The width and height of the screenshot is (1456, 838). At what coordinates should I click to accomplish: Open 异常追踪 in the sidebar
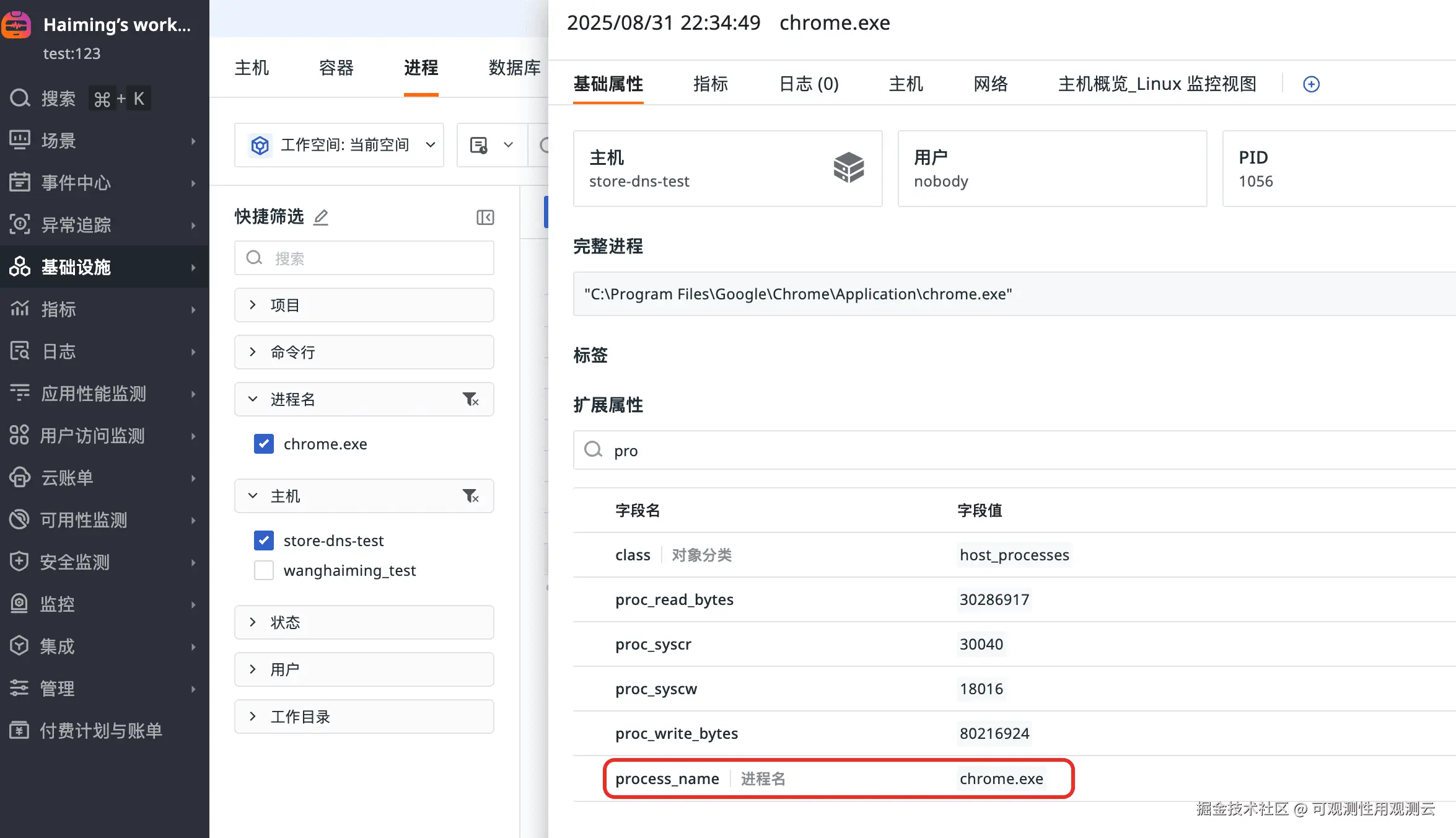click(104, 225)
